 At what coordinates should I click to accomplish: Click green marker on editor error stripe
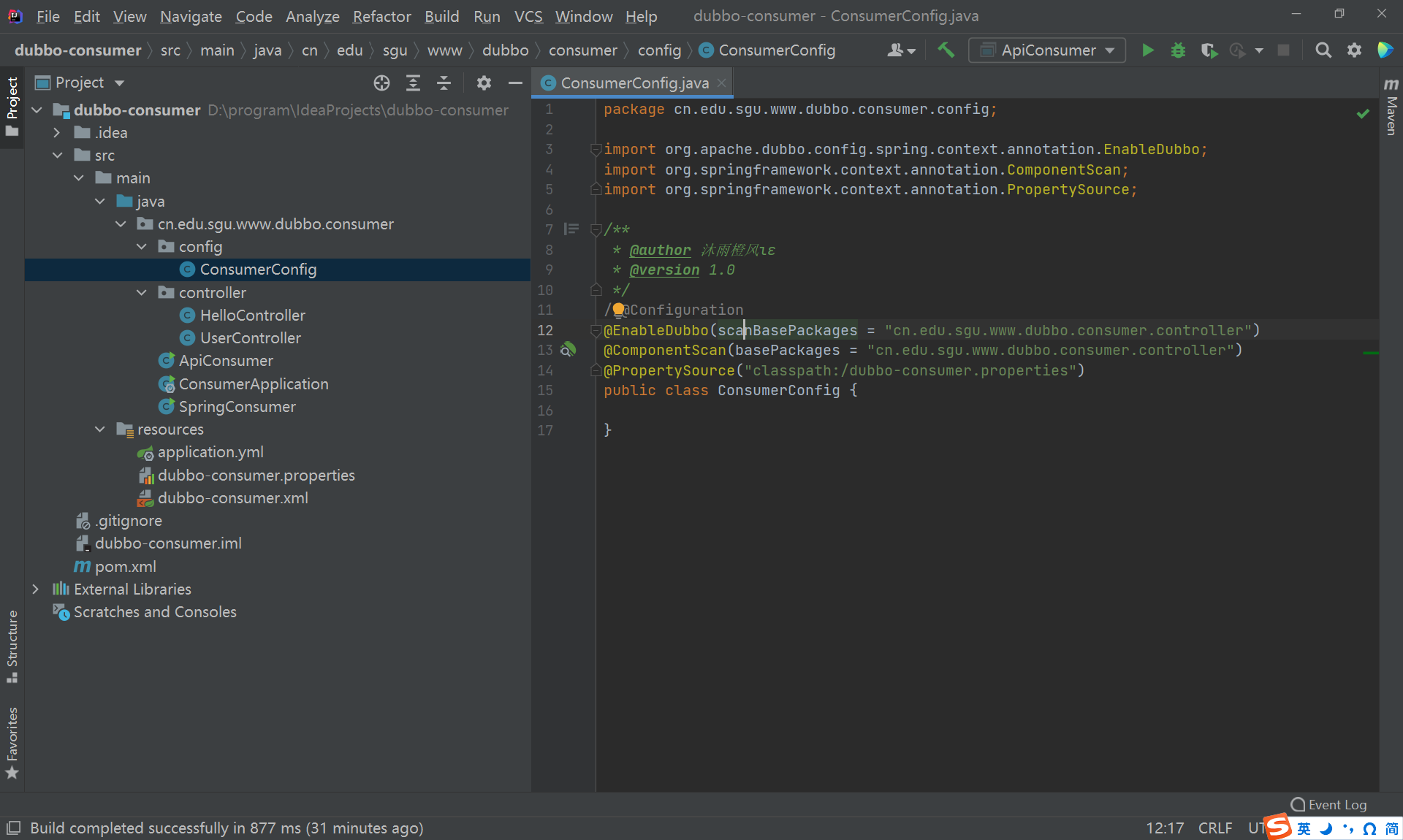[1371, 353]
